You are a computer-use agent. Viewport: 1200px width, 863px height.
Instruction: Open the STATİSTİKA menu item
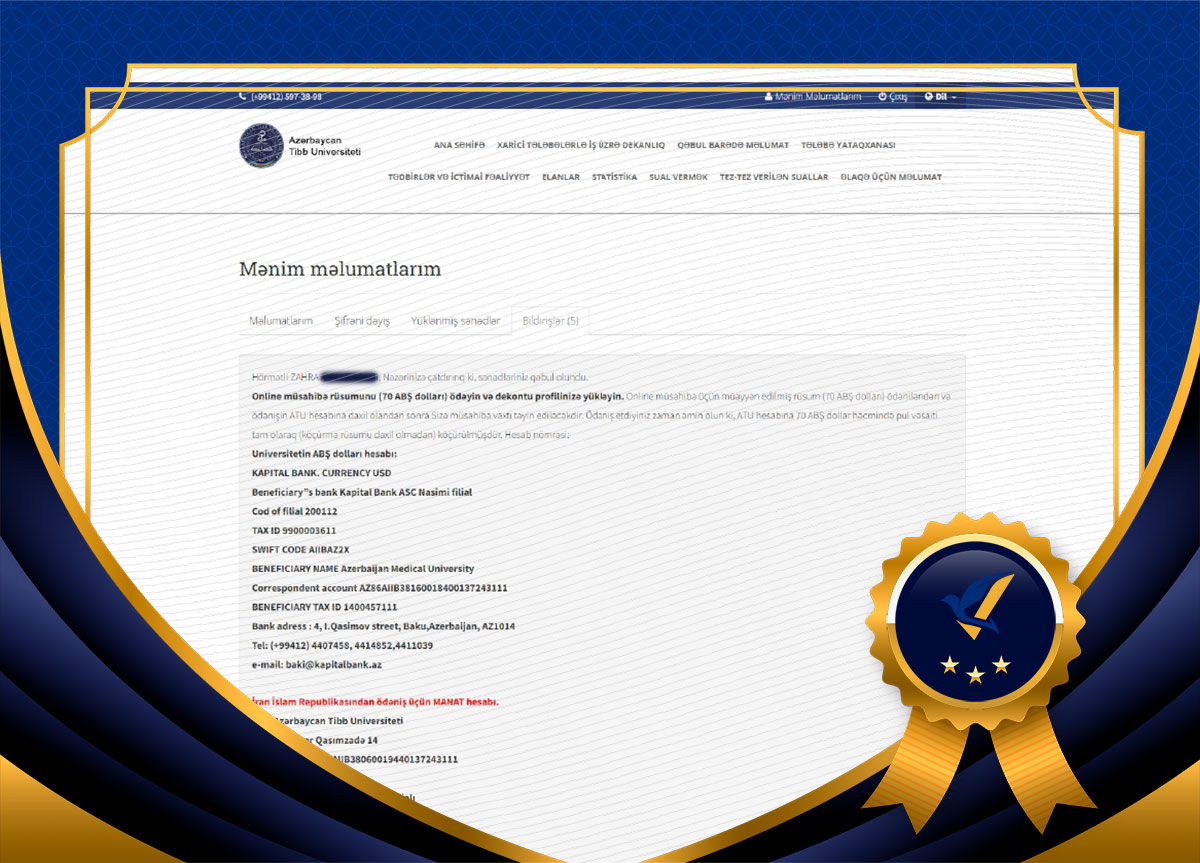(x=614, y=177)
